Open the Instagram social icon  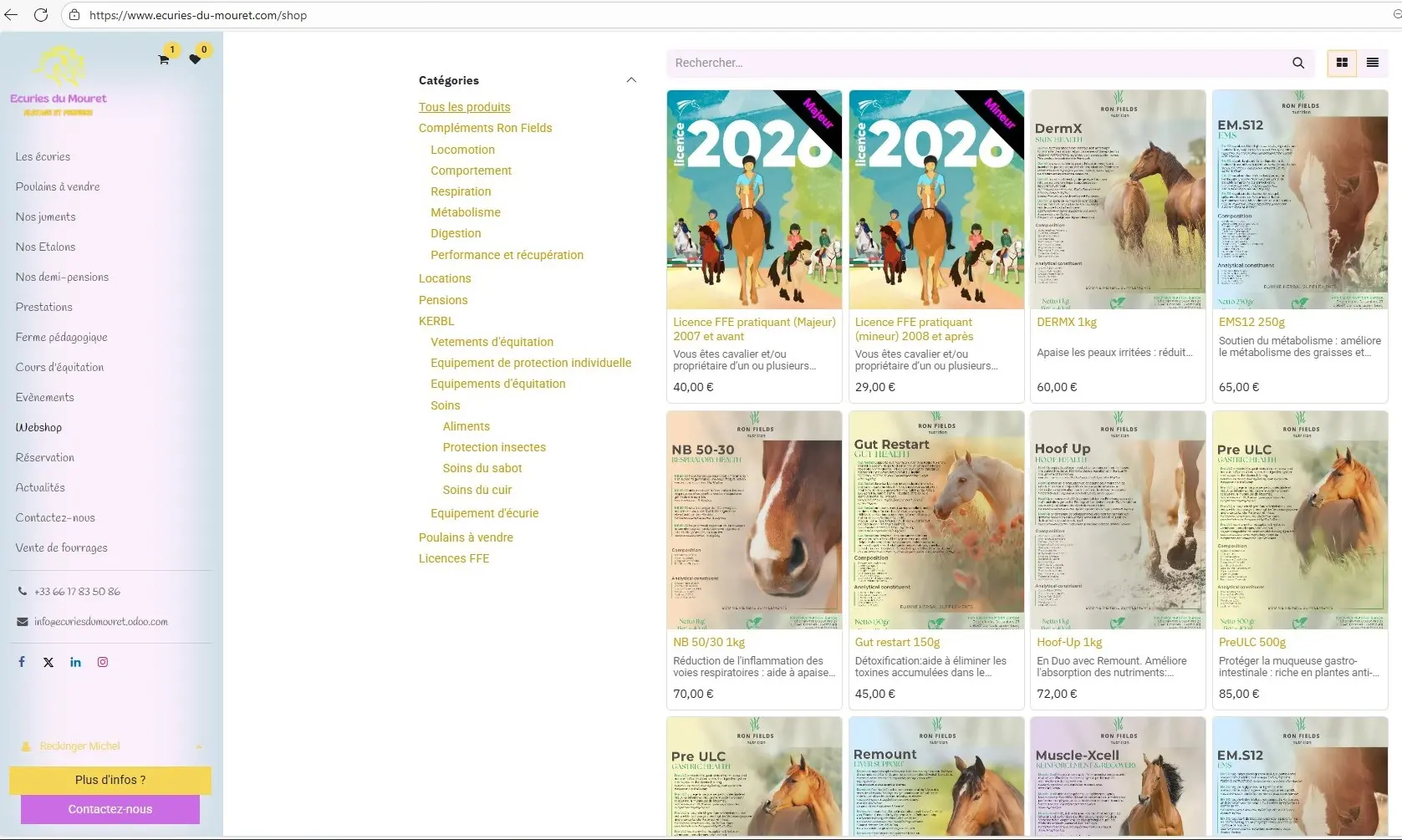point(103,662)
